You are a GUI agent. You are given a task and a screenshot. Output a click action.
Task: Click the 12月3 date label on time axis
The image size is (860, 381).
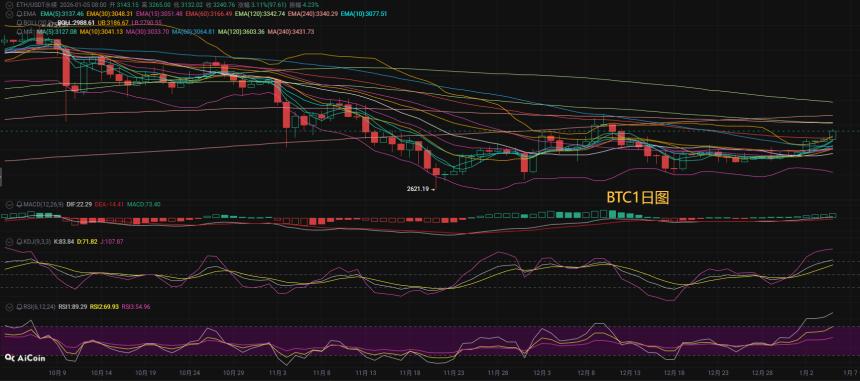(x=543, y=373)
